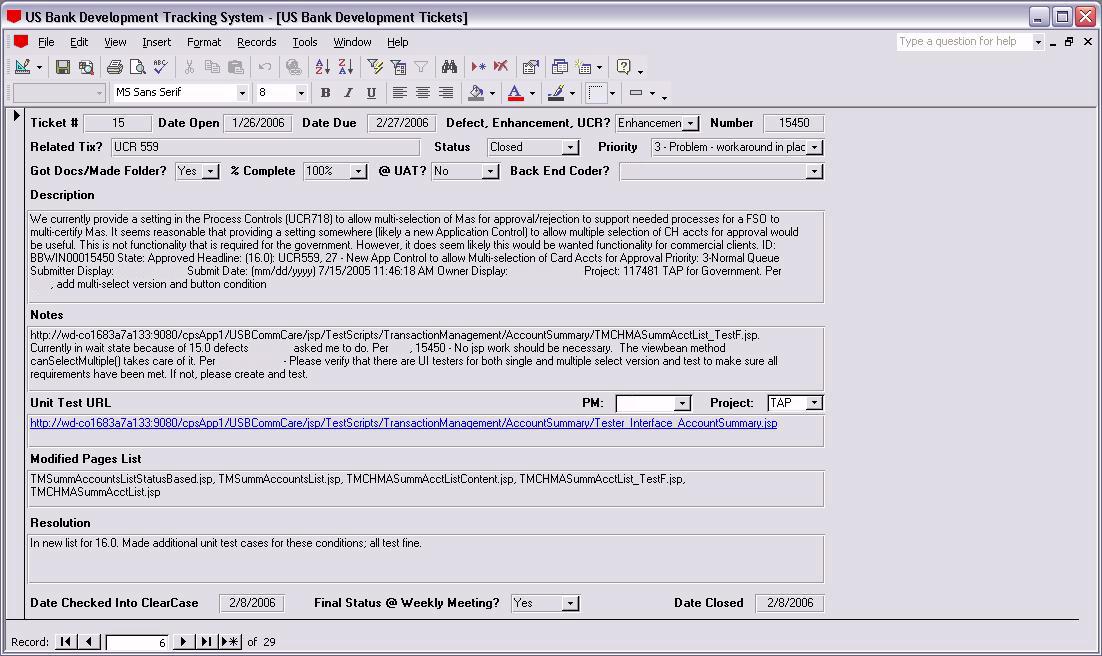Open Find with the binoculars icon
Viewport: 1102px width, 656px height.
[x=449, y=67]
